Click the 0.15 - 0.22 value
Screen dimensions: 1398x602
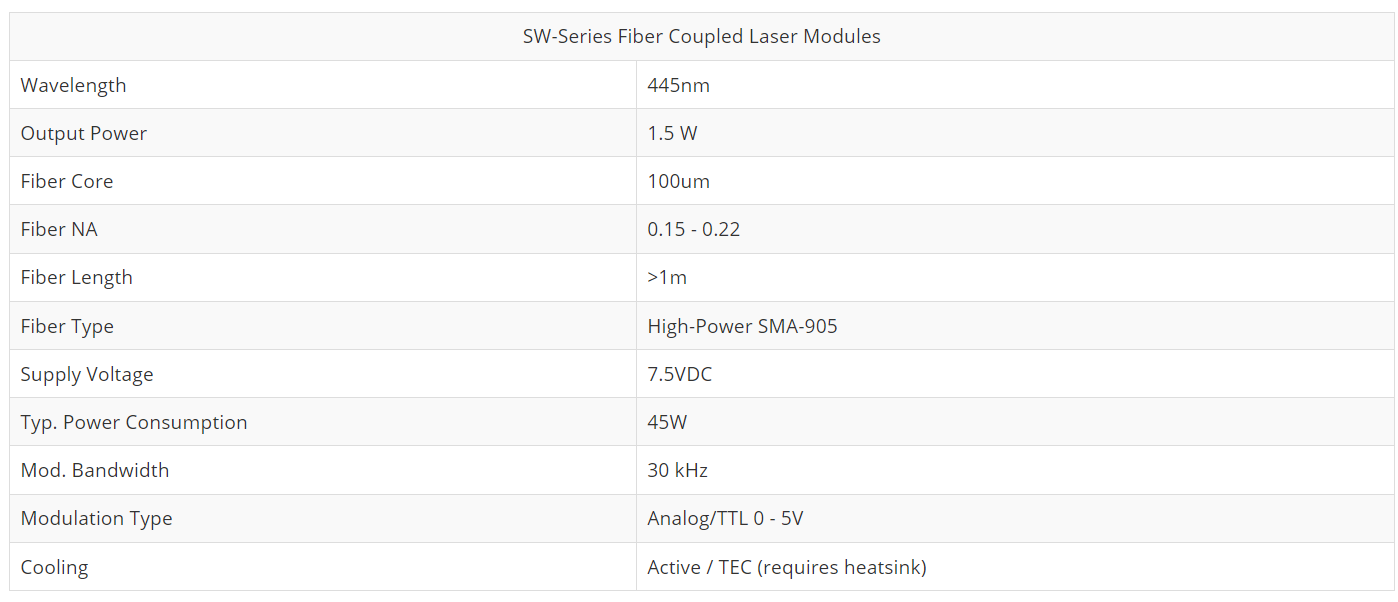693,229
